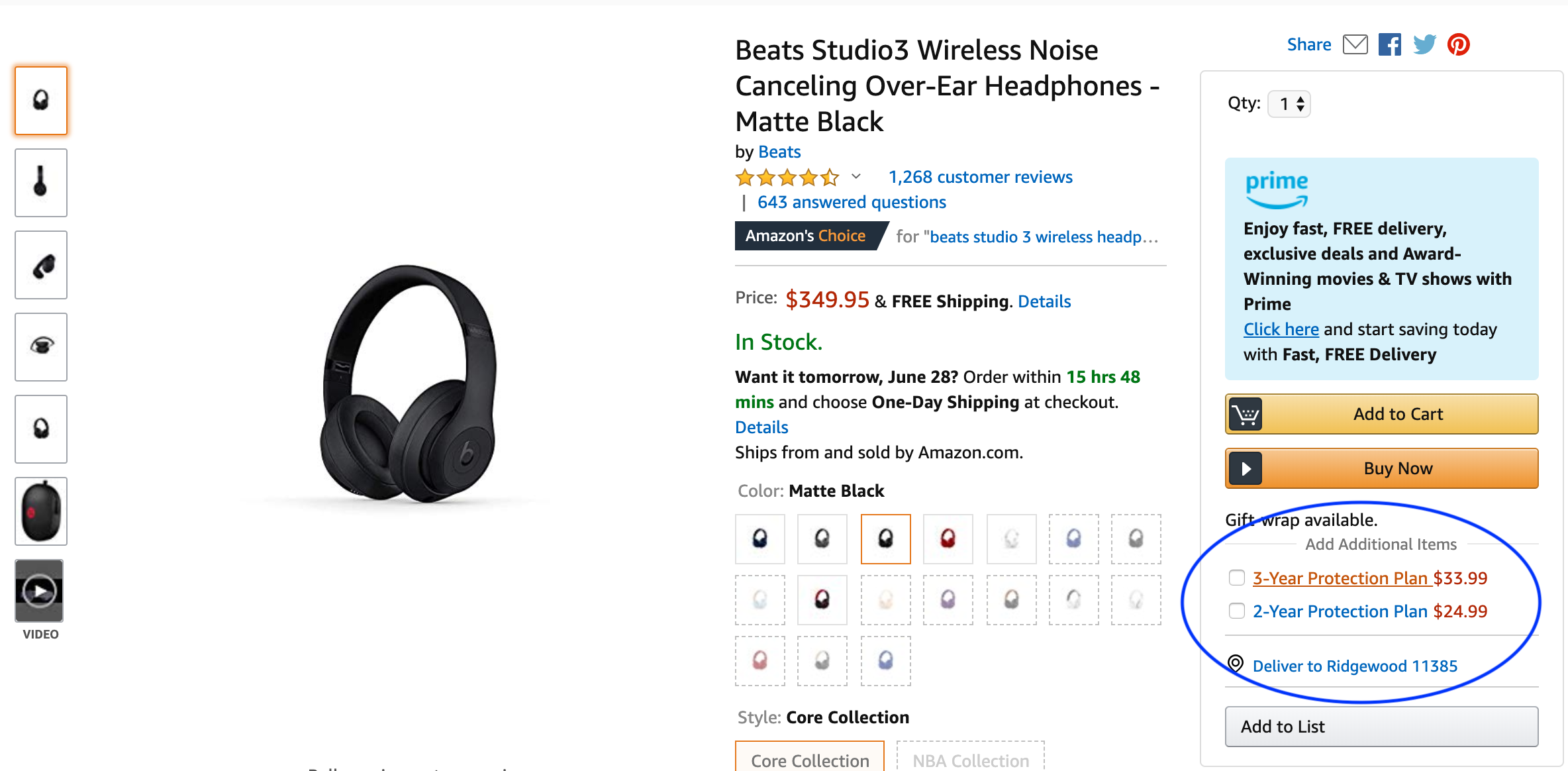Share on Twitter icon
1568x771 pixels.
pyautogui.click(x=1424, y=44)
